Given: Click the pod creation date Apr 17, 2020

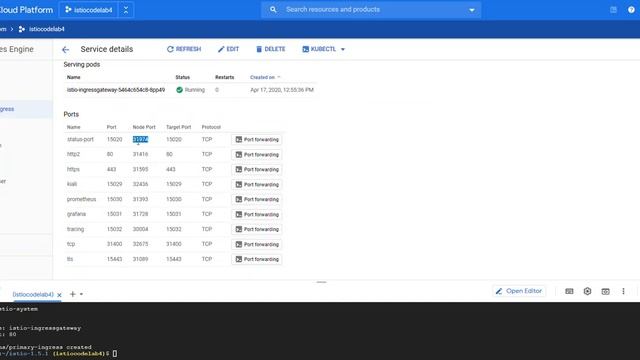Looking at the screenshot, I should [282, 90].
